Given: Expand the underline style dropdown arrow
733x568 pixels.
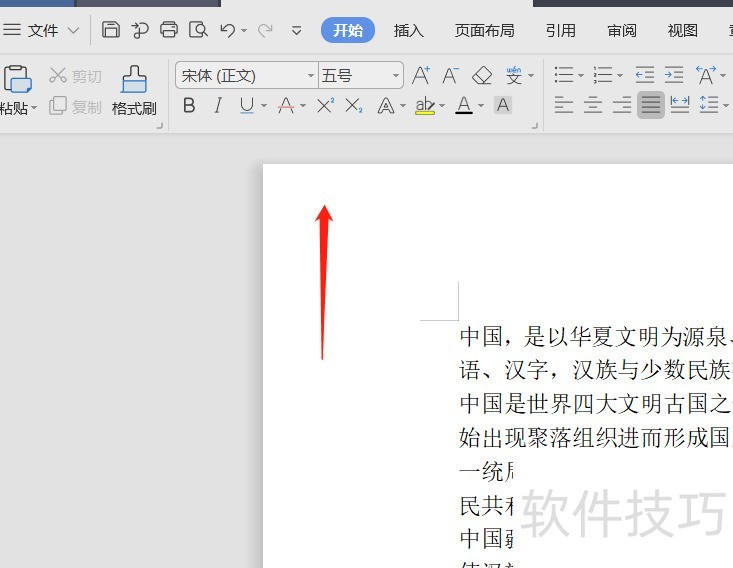Looking at the screenshot, I should click(264, 106).
